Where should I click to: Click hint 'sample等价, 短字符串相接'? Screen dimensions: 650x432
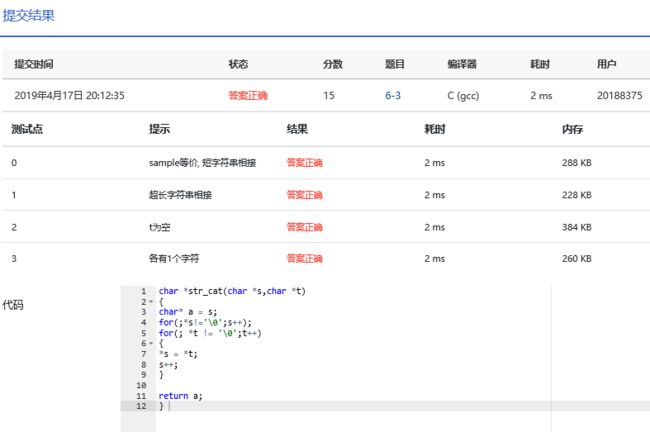point(202,163)
